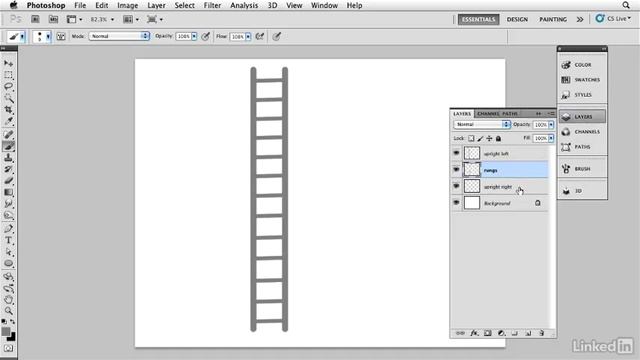Enable airbrush mode next to Flow
640x360 pixels.
click(x=260, y=36)
